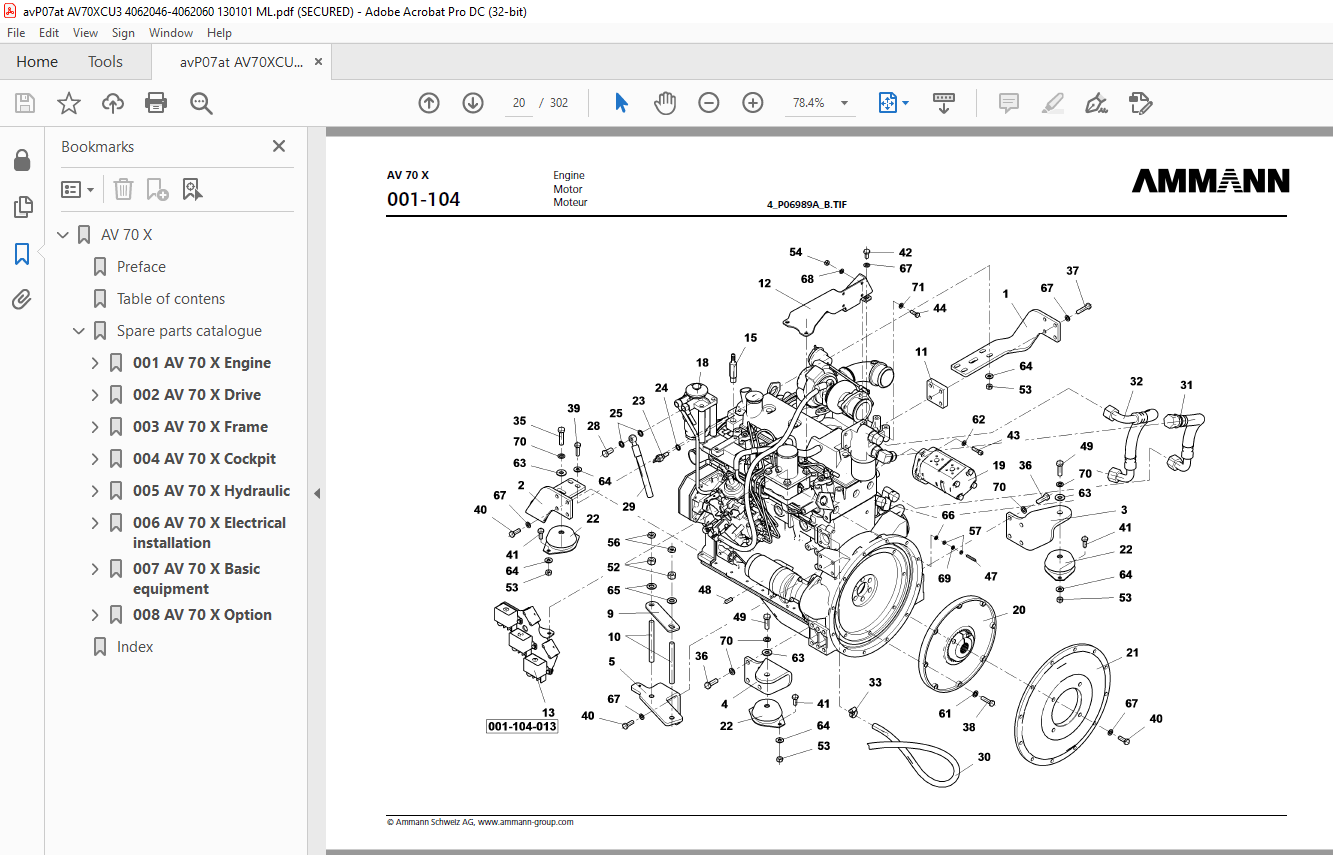Screen dimensions: 1333x855
Task: Expand the 003 AV 70 X Frame bookmark
Action: pyautogui.click(x=95, y=427)
